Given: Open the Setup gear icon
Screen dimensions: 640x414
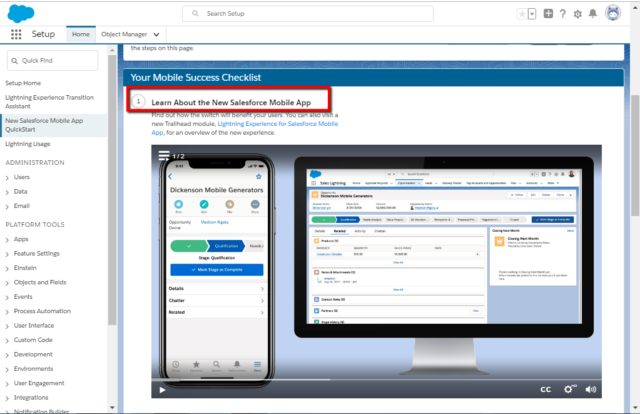Looking at the screenshot, I should [x=579, y=13].
